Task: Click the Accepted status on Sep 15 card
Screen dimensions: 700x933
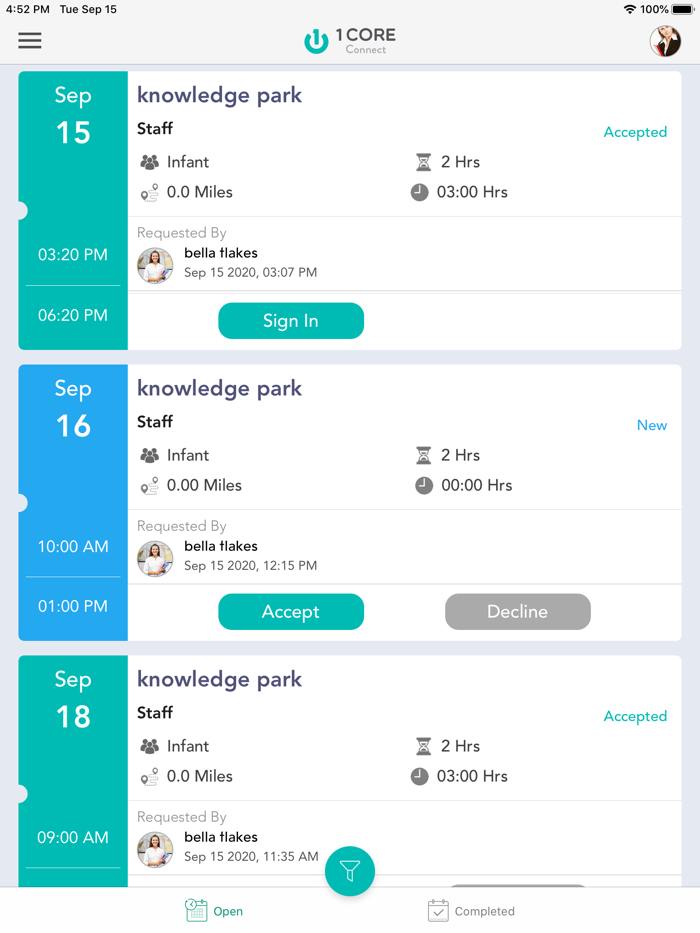Action: click(635, 131)
